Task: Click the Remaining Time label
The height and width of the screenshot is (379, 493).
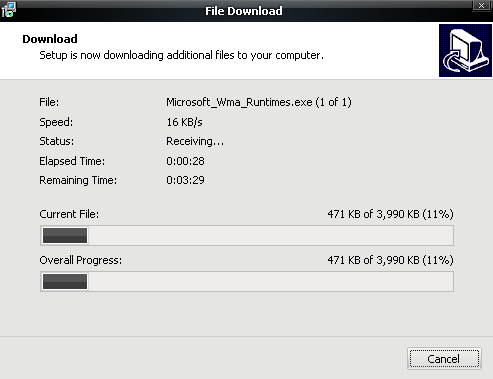Action: pos(78,180)
